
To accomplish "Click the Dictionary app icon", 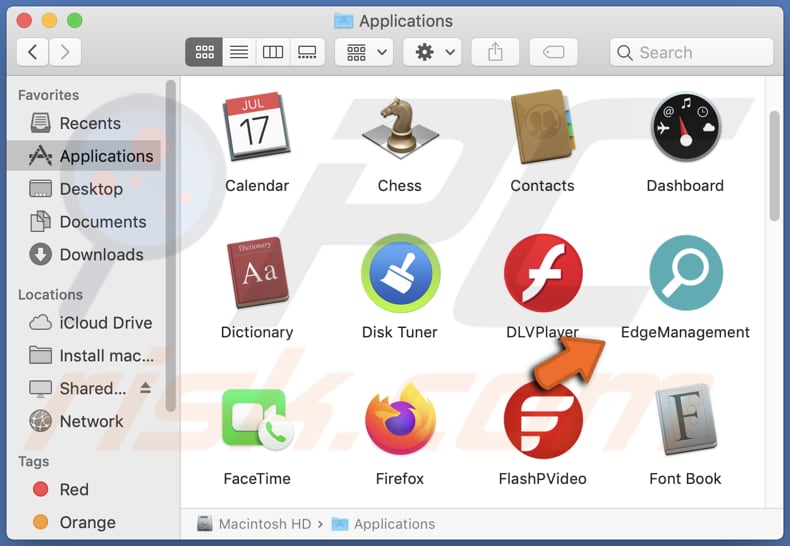I will tap(257, 274).
